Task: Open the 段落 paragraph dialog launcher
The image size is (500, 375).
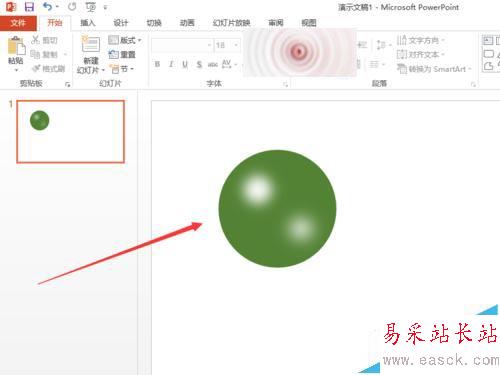Action: [473, 85]
